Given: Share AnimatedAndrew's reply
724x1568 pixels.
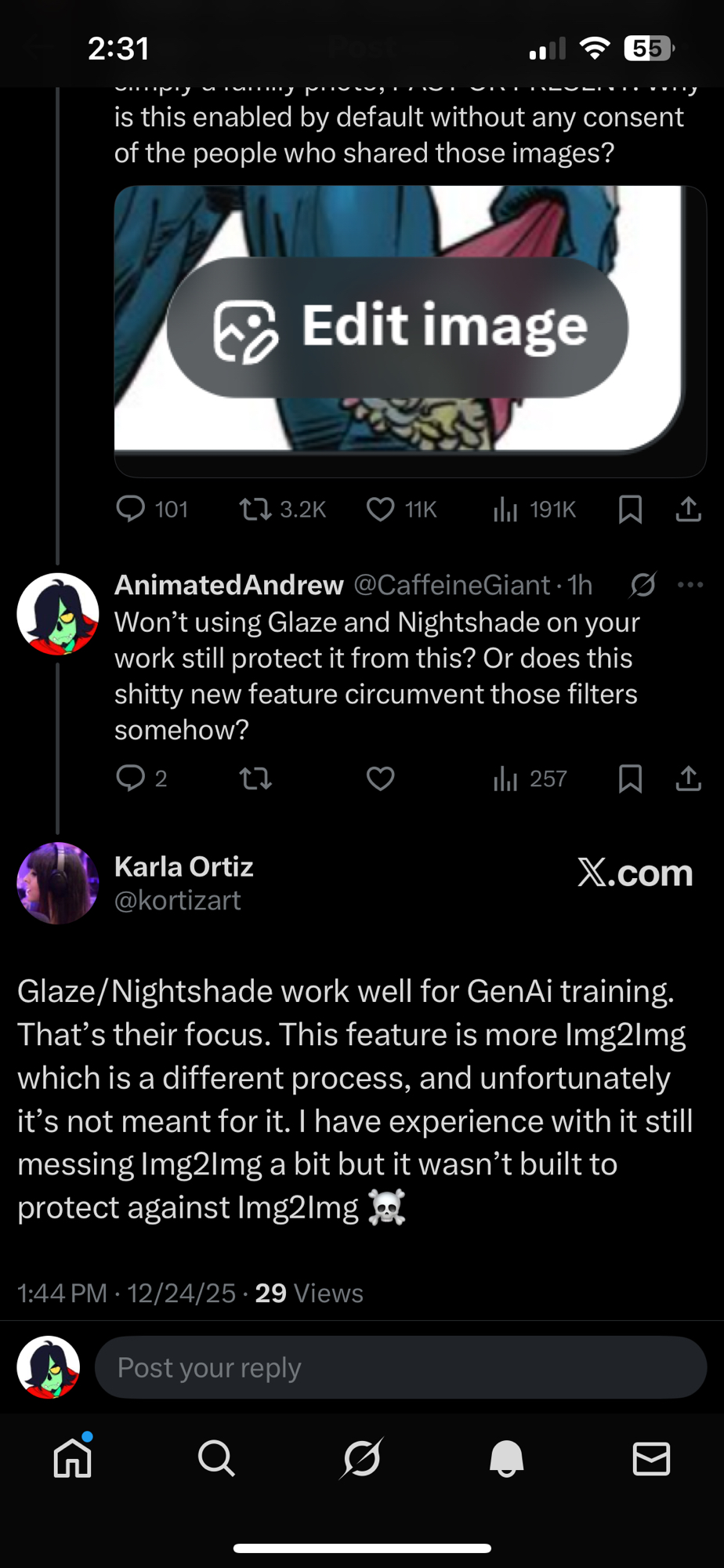Looking at the screenshot, I should tap(688, 778).
